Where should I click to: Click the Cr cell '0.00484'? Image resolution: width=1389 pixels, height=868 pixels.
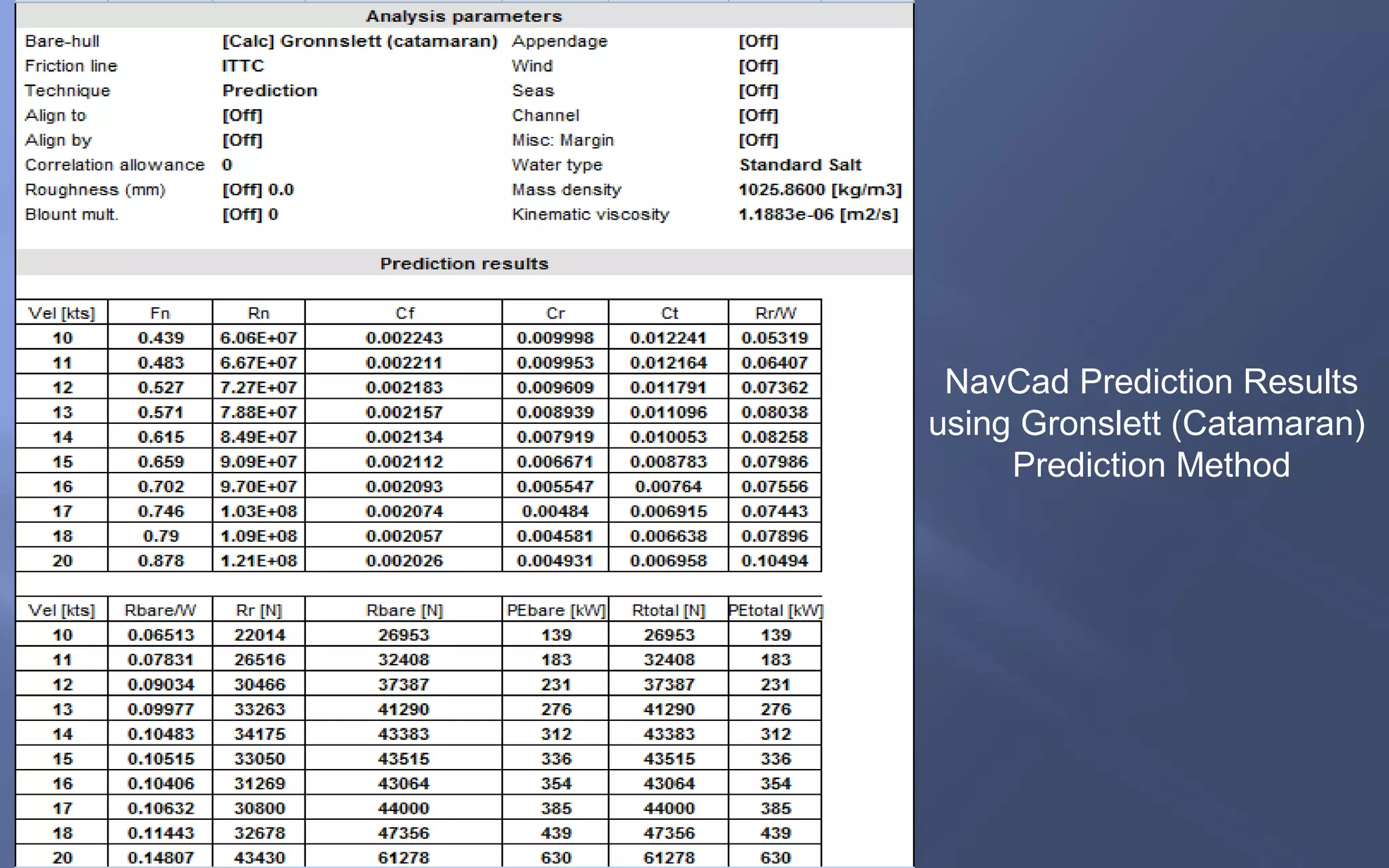click(555, 511)
